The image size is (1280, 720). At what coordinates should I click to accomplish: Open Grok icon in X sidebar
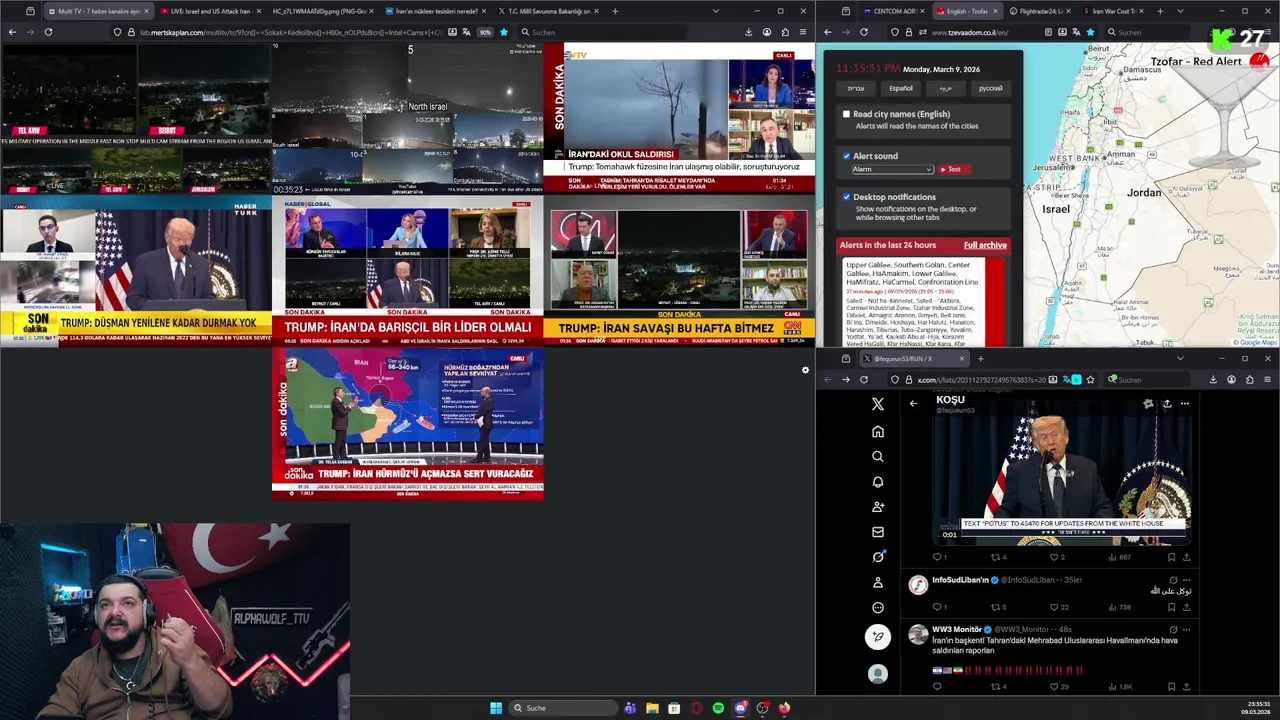tap(878, 557)
